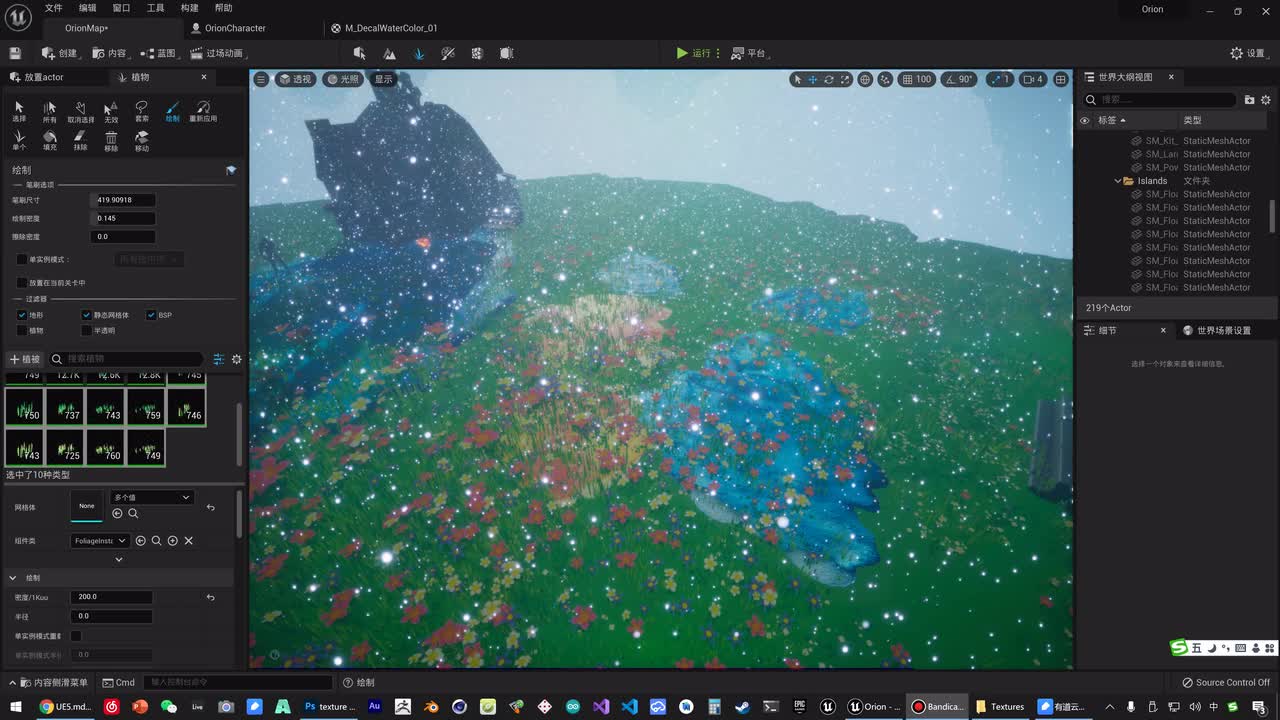Select the scale gizmo in viewport toolbar
Viewport: 1280px width, 720px height.
[845, 79]
